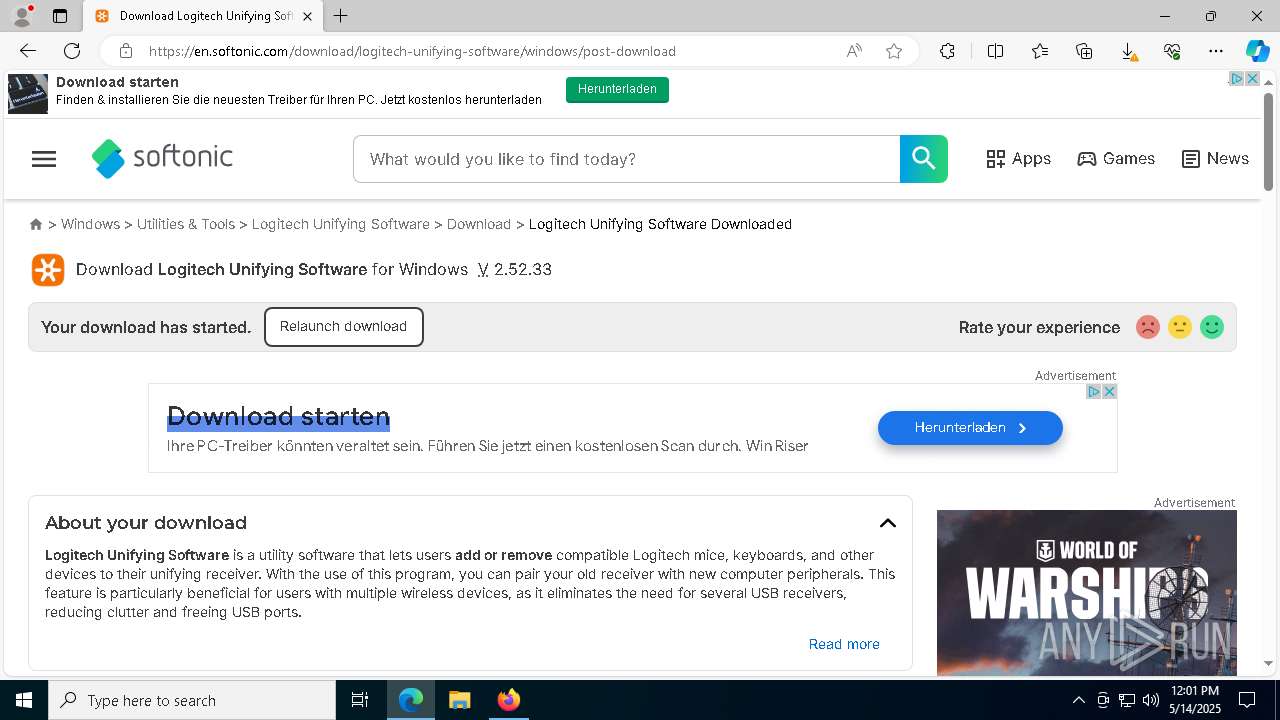1280x720 pixels.
Task: Open browser profile icon
Action: tap(22, 16)
